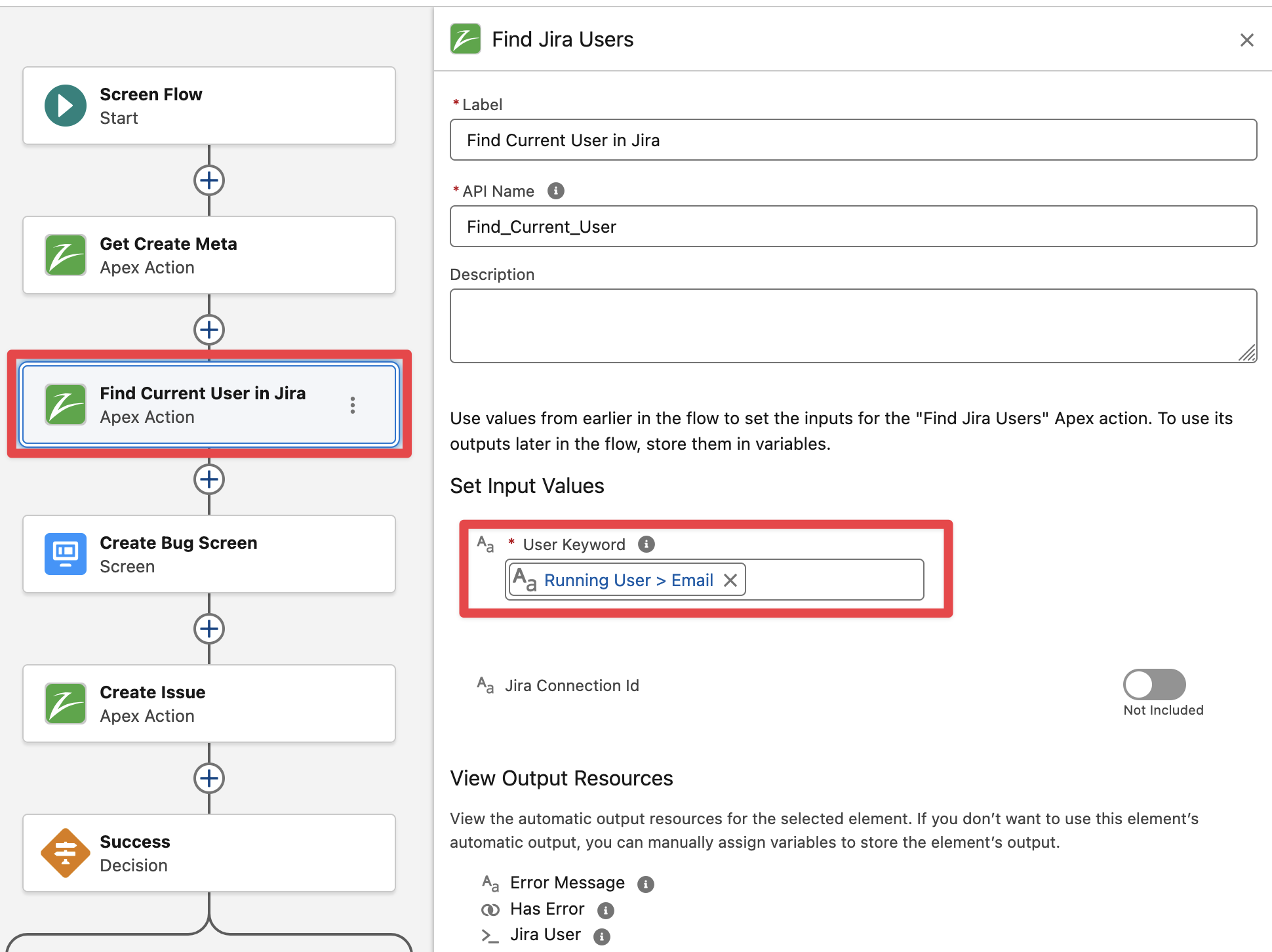Click the Label input field

[852, 140]
